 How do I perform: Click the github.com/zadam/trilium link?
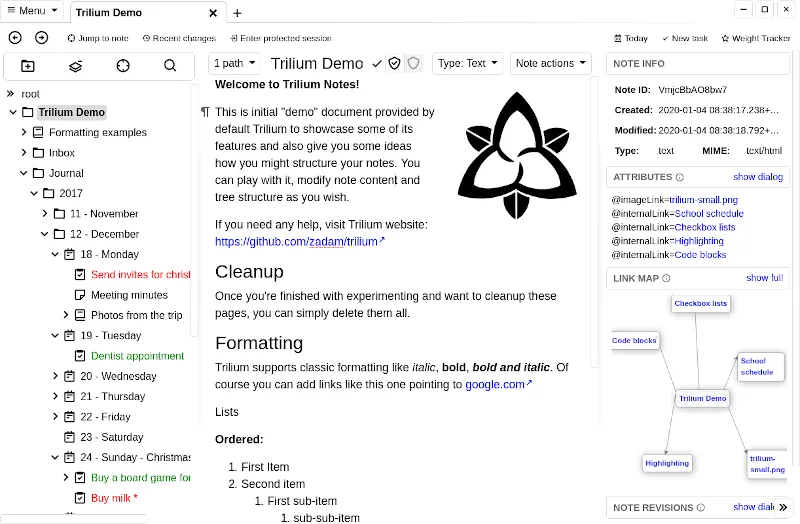pos(297,242)
